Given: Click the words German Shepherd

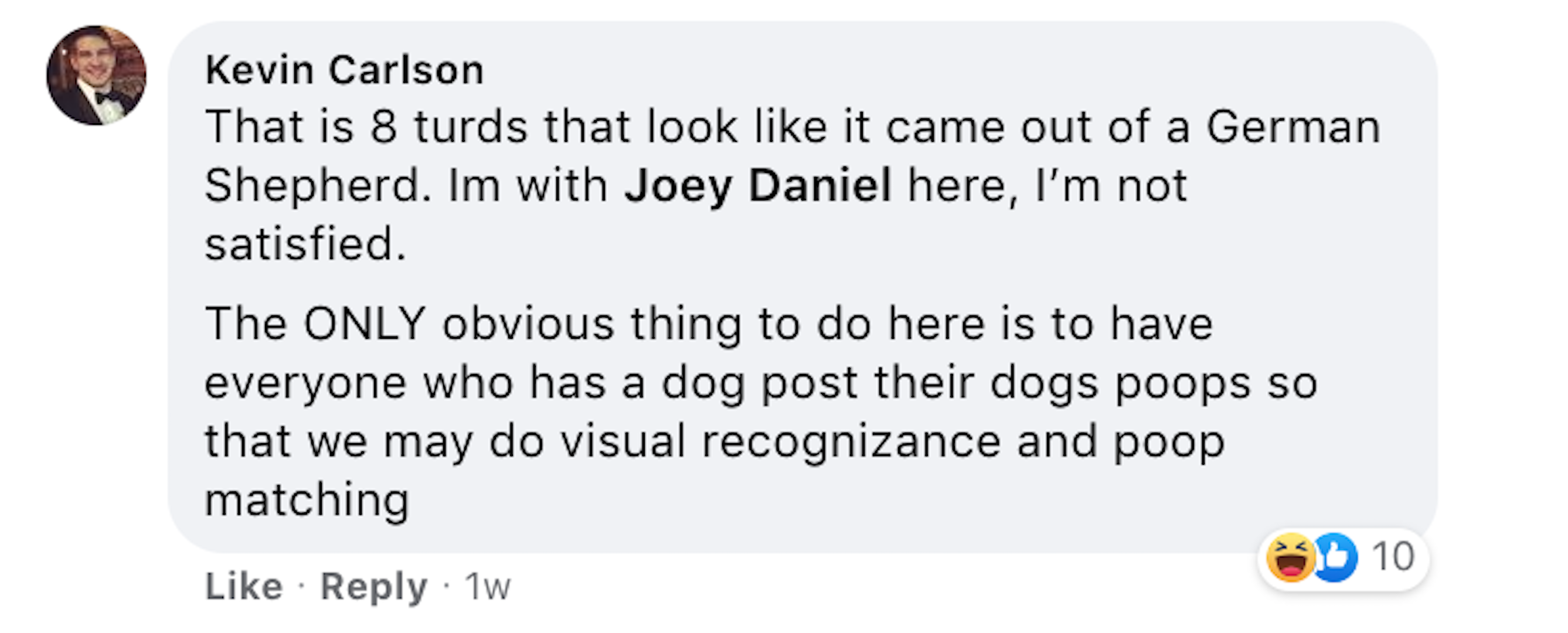Looking at the screenshot, I should [x=1293, y=127].
